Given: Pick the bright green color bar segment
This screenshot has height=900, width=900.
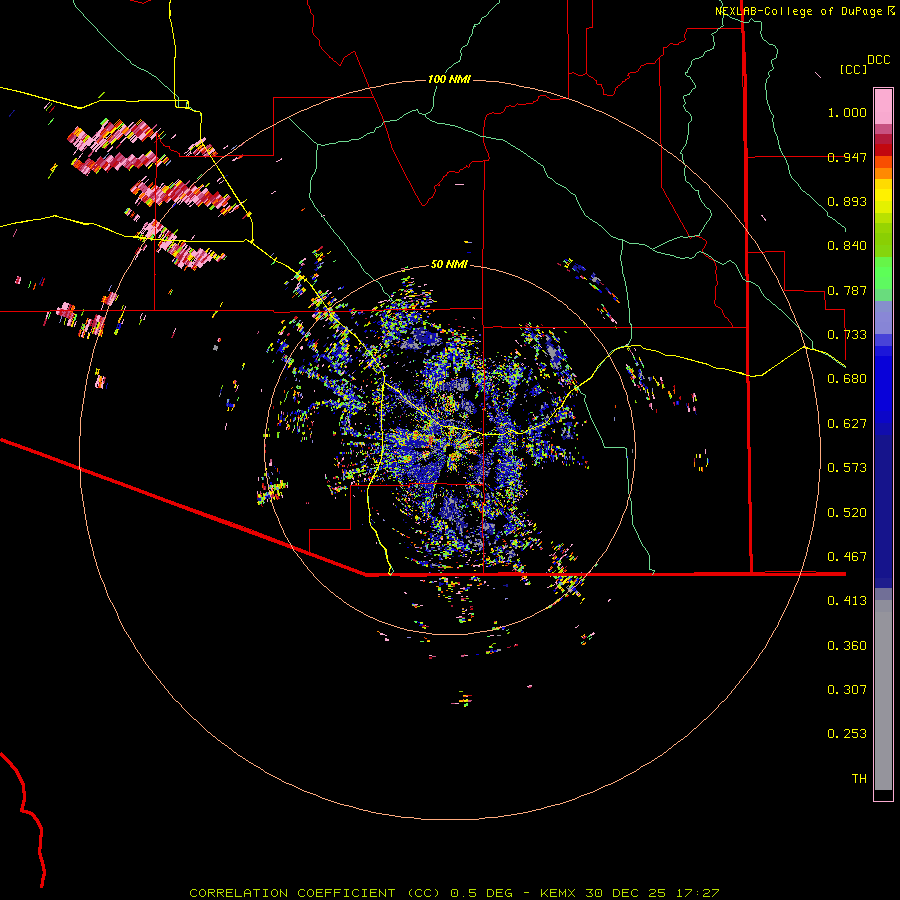Looking at the screenshot, I should click(x=883, y=273).
